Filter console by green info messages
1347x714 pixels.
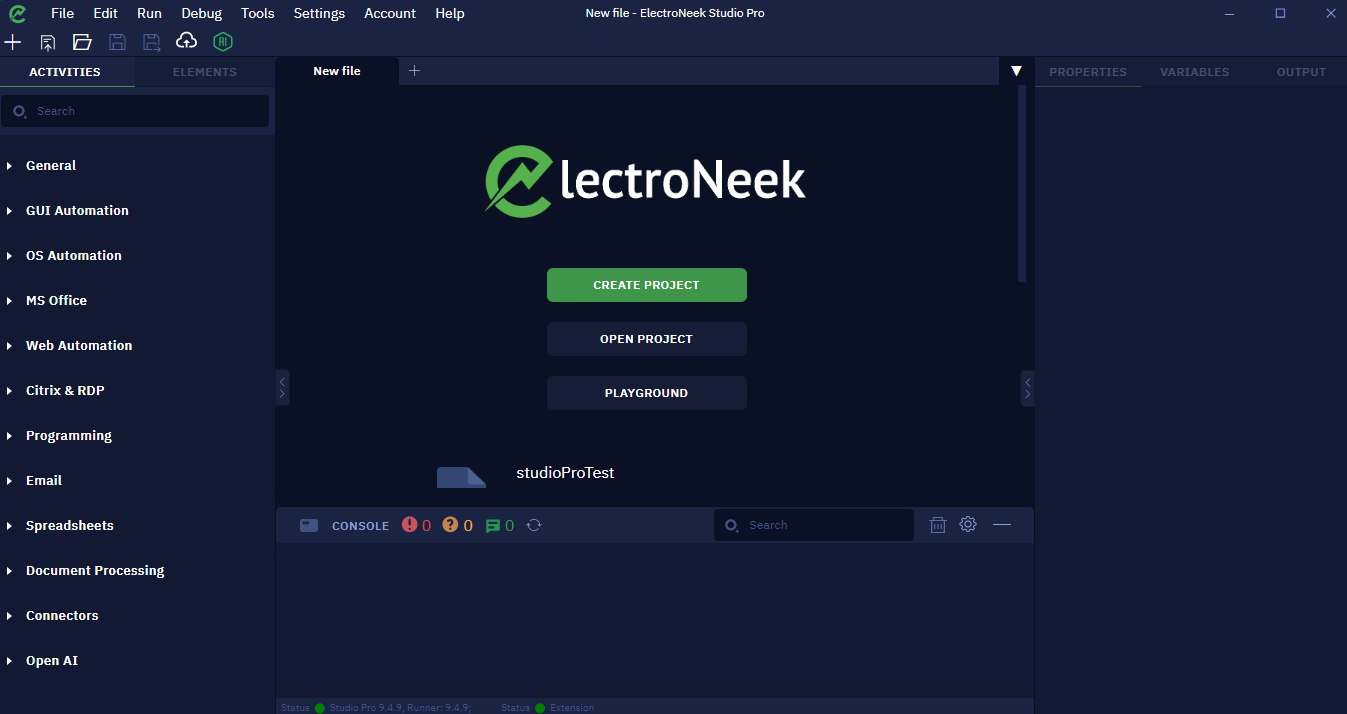point(500,525)
